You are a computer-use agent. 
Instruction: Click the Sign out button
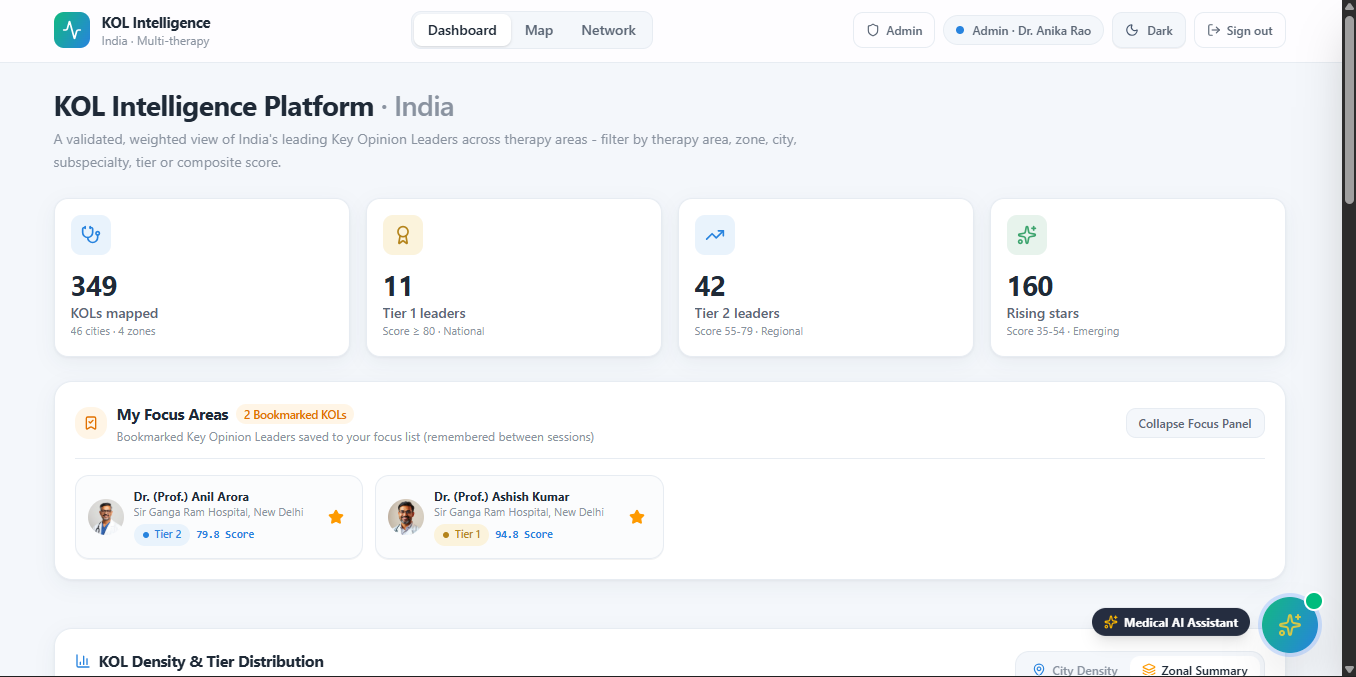click(1240, 30)
